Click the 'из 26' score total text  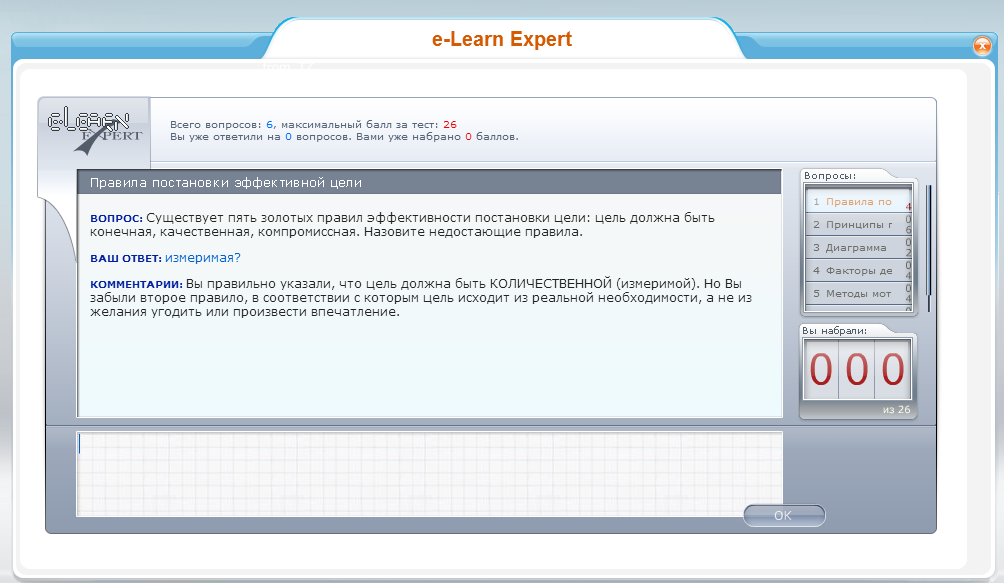[896, 410]
